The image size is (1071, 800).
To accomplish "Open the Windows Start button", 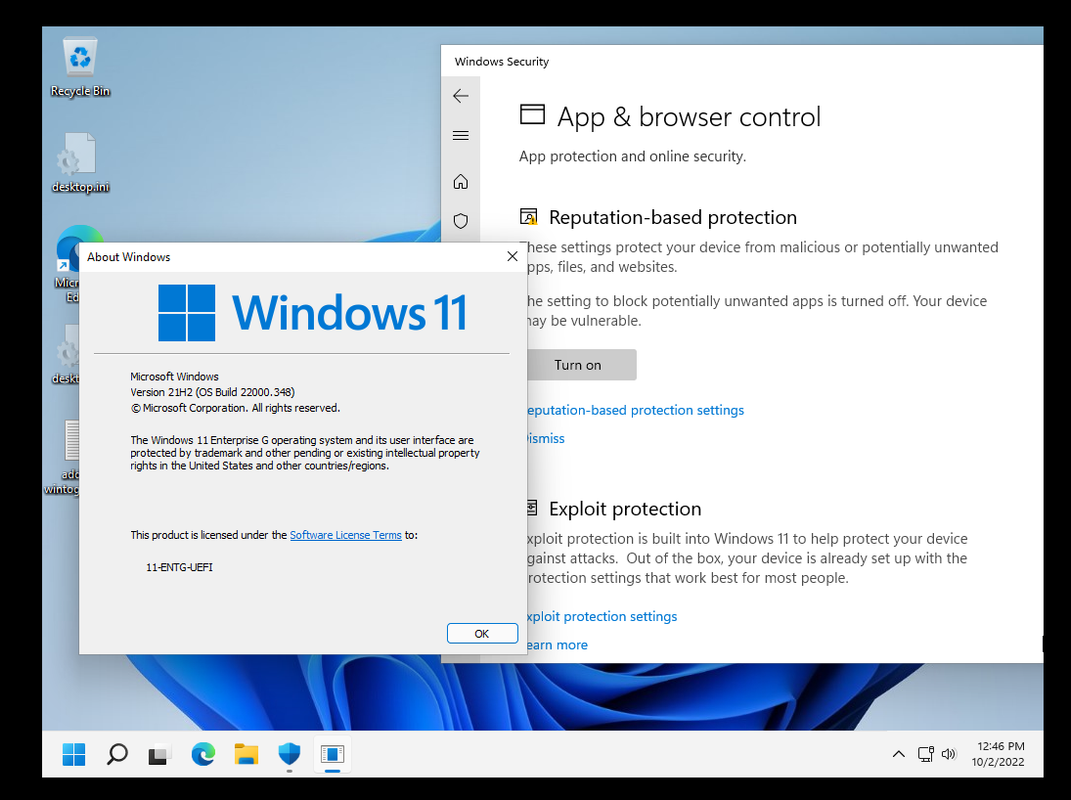I will (x=74, y=754).
